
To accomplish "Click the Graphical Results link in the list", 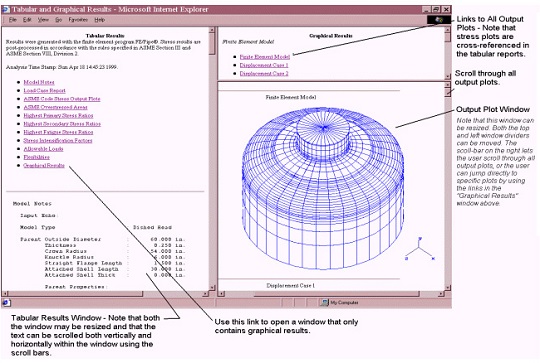I will tap(44, 166).
